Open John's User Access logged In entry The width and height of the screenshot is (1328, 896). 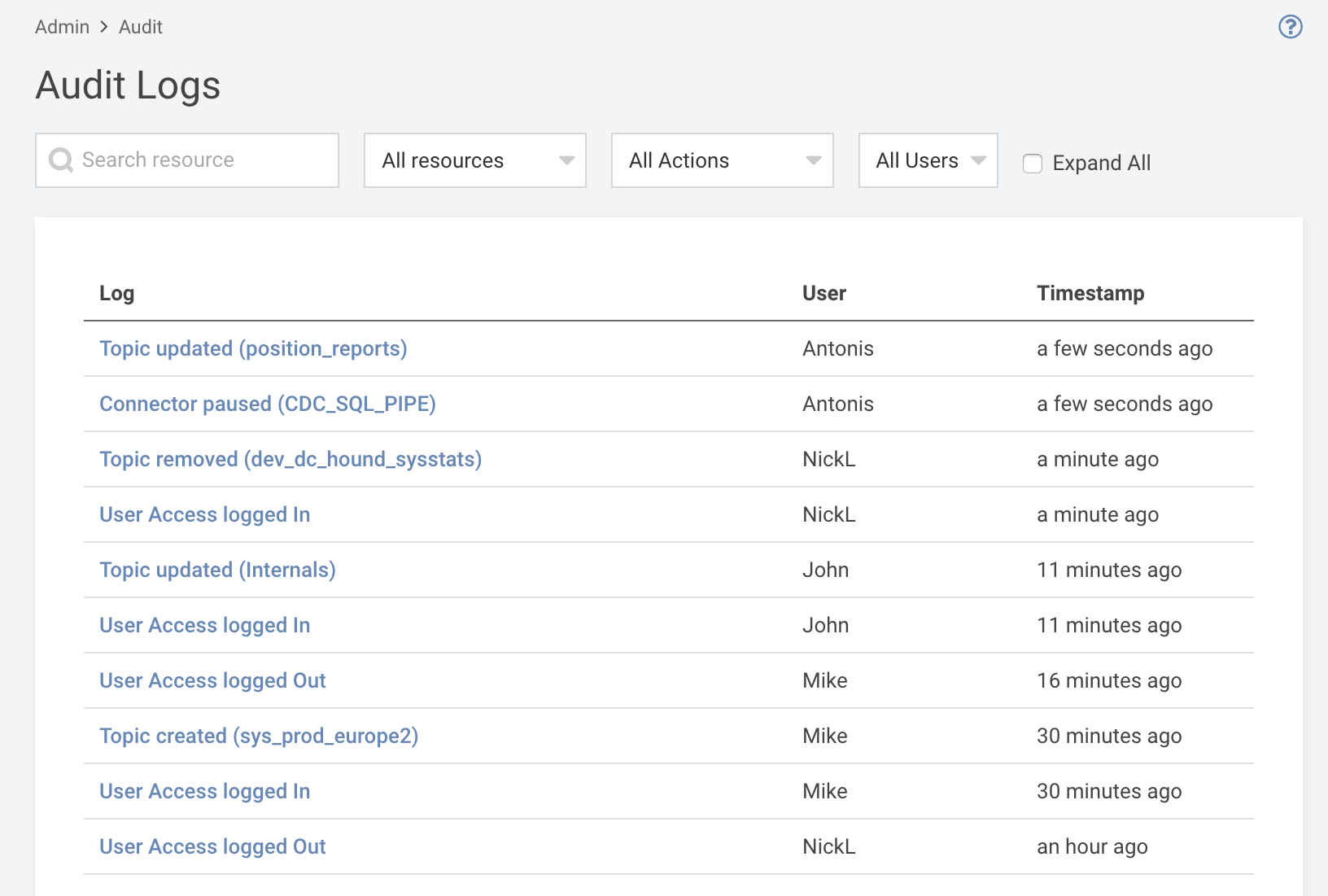point(205,625)
